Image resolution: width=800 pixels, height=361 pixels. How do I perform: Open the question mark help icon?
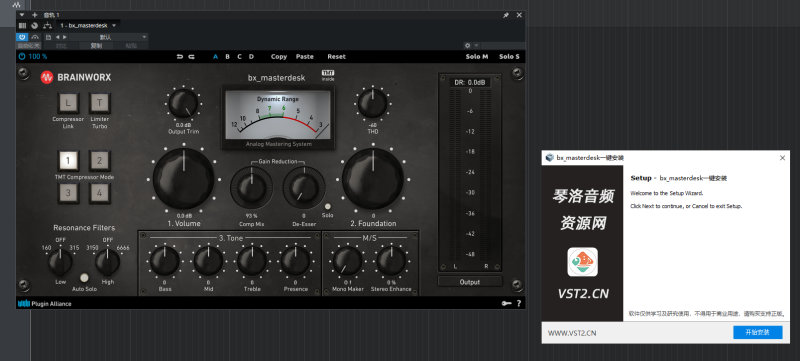coord(519,304)
